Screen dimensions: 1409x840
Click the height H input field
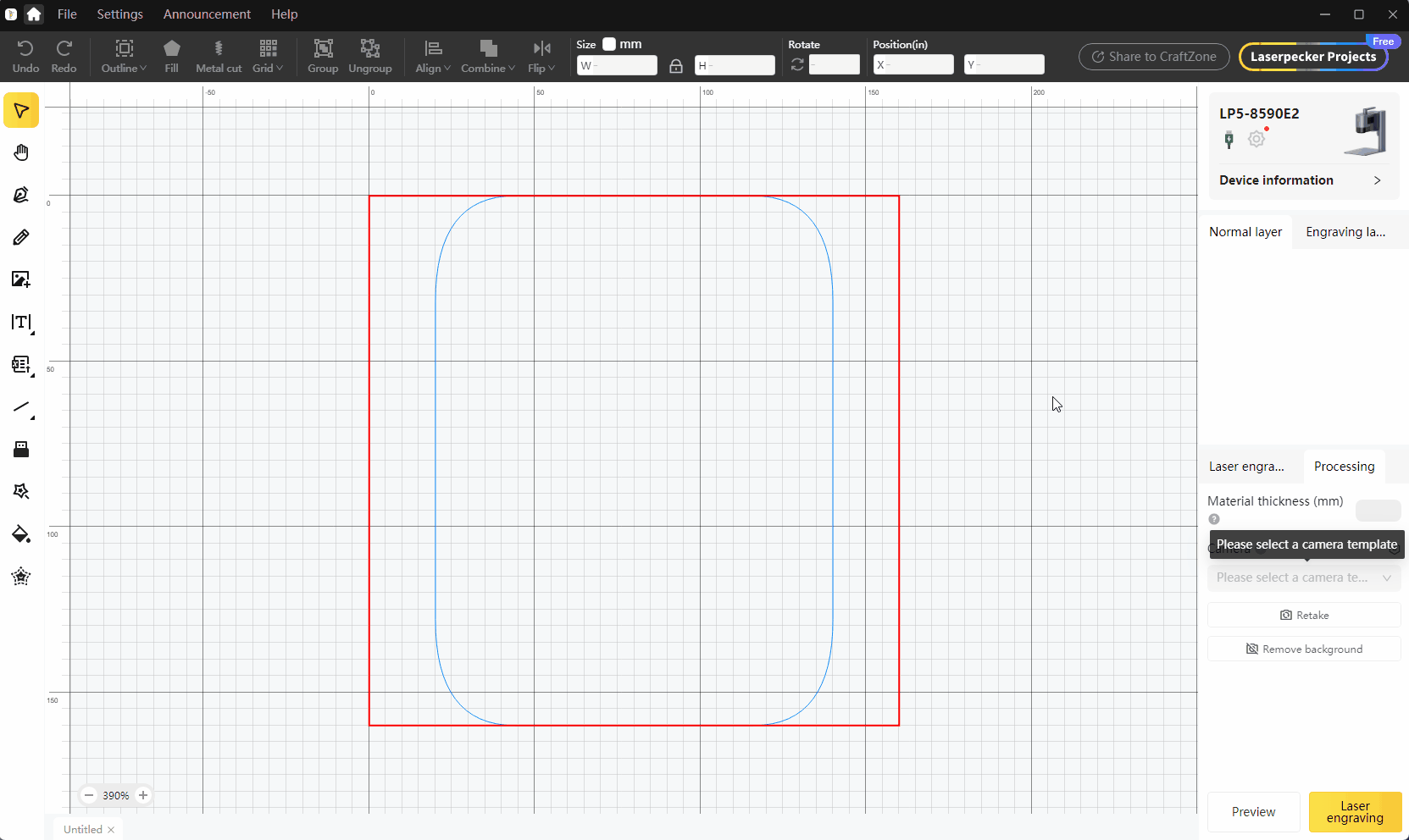coord(735,65)
